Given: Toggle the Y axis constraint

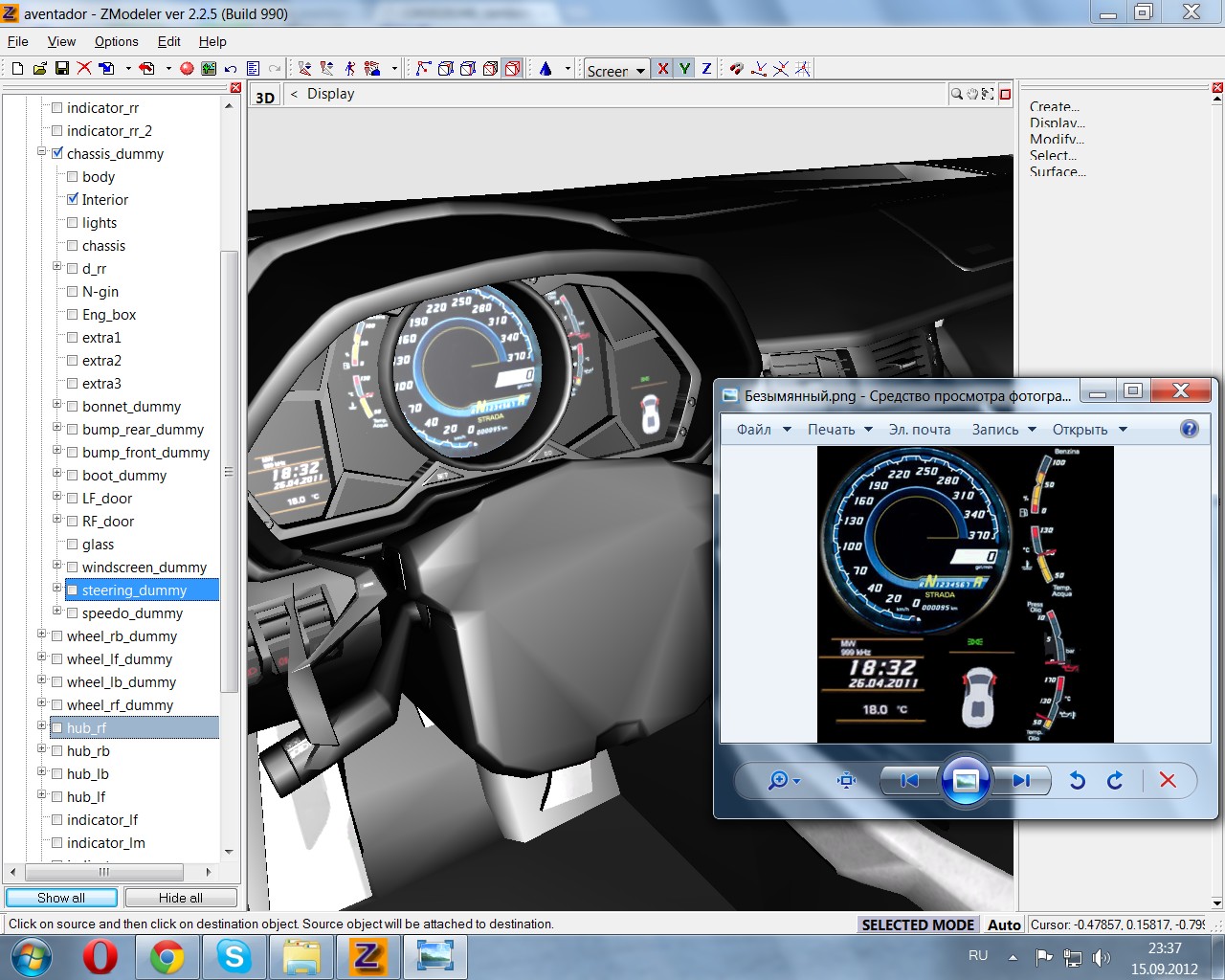Looking at the screenshot, I should [x=684, y=68].
